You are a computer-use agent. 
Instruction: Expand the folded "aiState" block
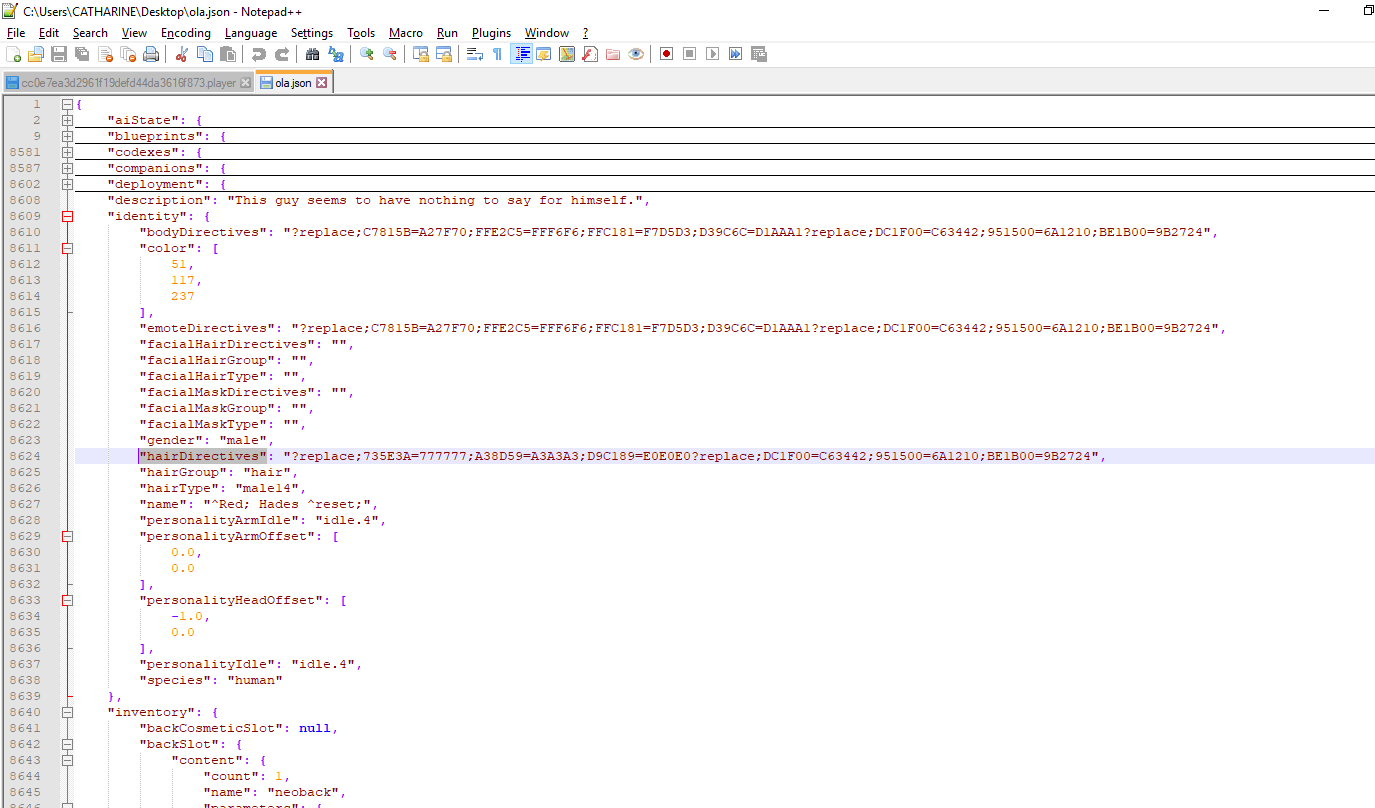(68, 120)
